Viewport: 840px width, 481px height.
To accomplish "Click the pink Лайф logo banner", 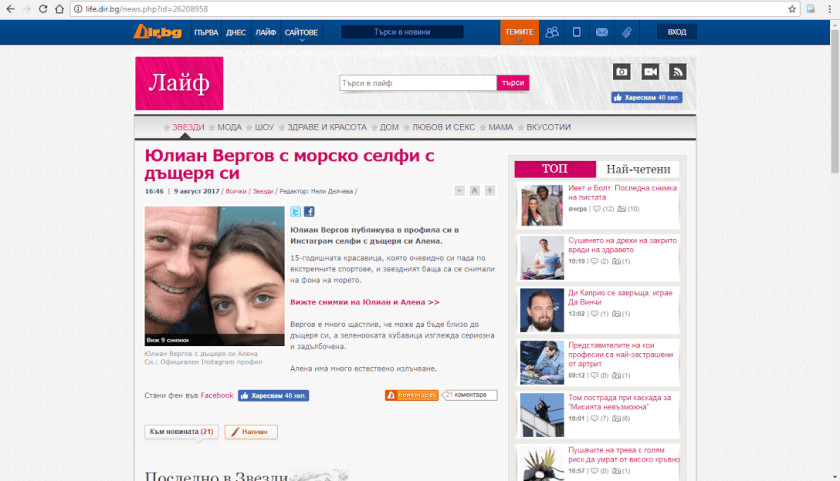I will pyautogui.click(x=179, y=84).
